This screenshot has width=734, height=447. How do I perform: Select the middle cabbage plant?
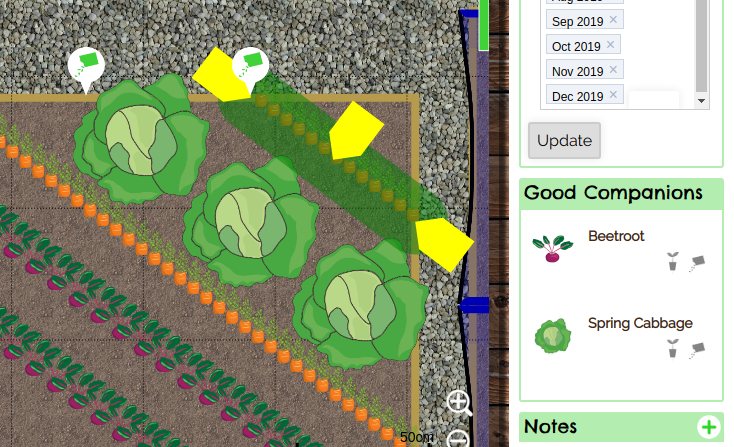pyautogui.click(x=251, y=220)
